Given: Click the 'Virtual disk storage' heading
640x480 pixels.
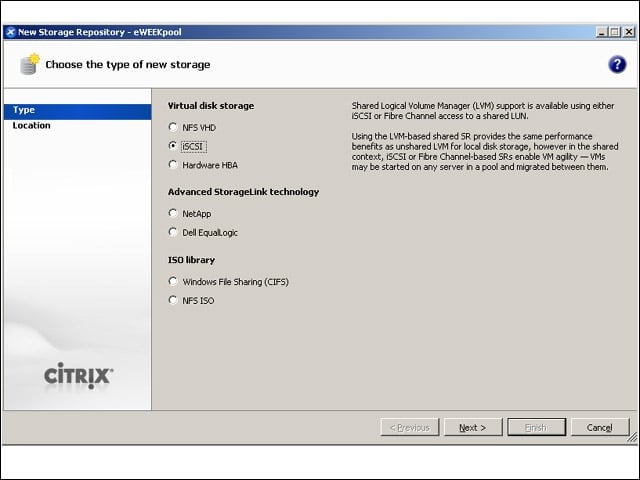Looking at the screenshot, I should click(x=211, y=106).
